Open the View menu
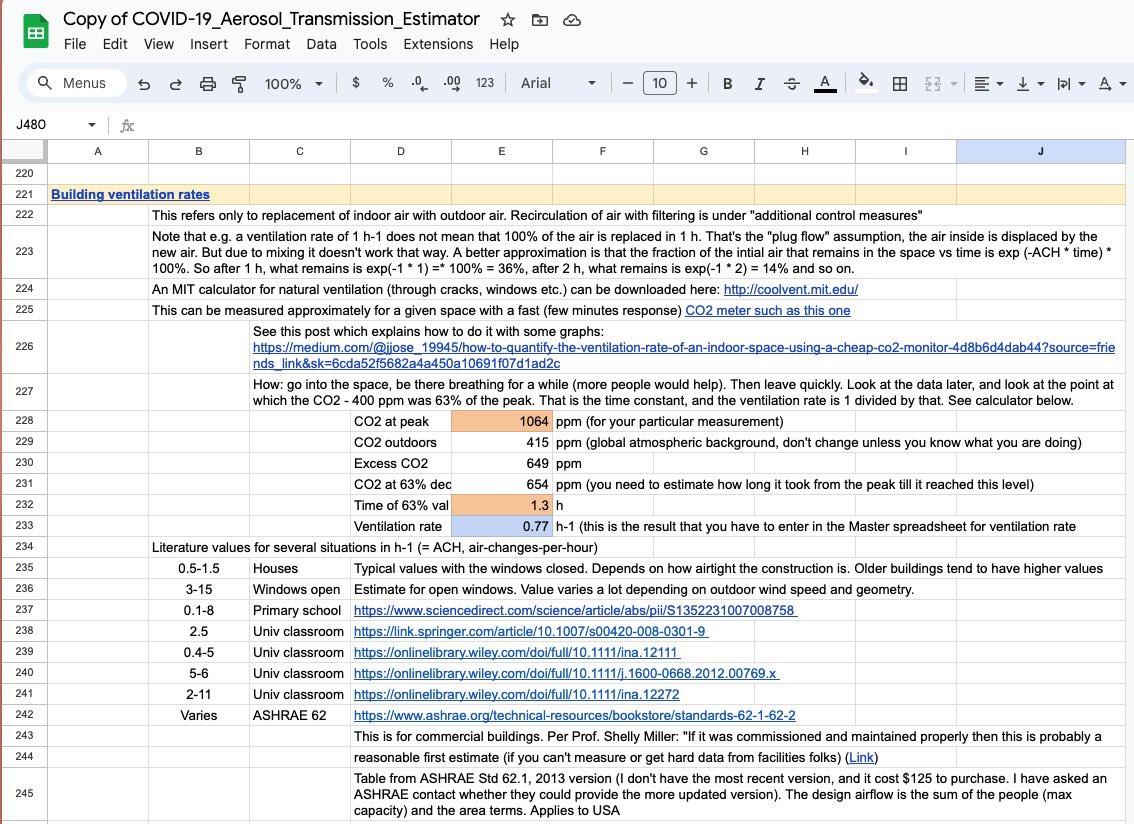This screenshot has height=824, width=1134. (158, 44)
